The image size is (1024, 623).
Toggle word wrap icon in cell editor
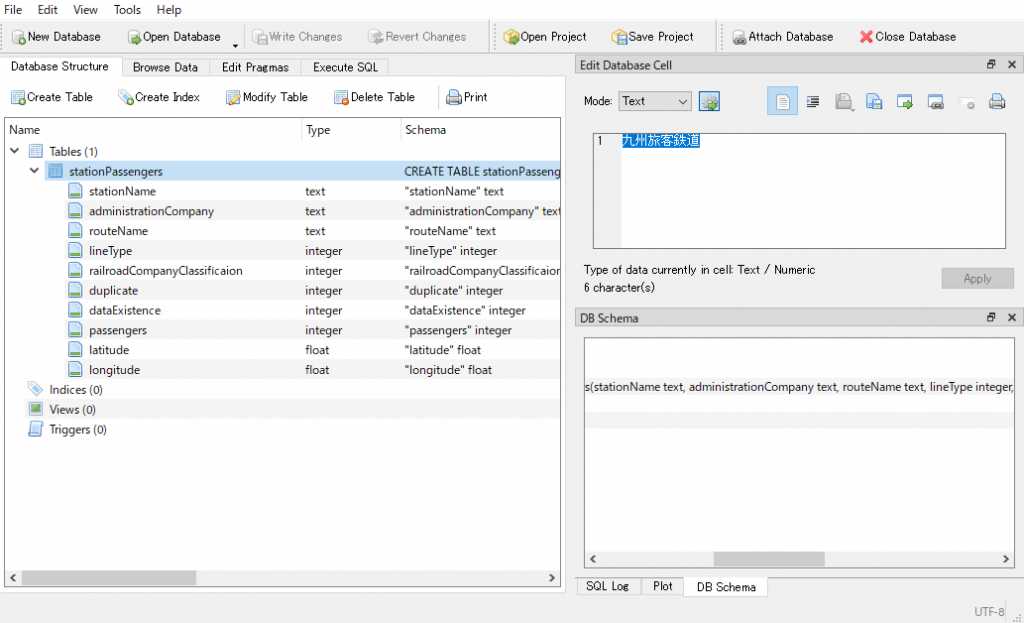[x=812, y=101]
